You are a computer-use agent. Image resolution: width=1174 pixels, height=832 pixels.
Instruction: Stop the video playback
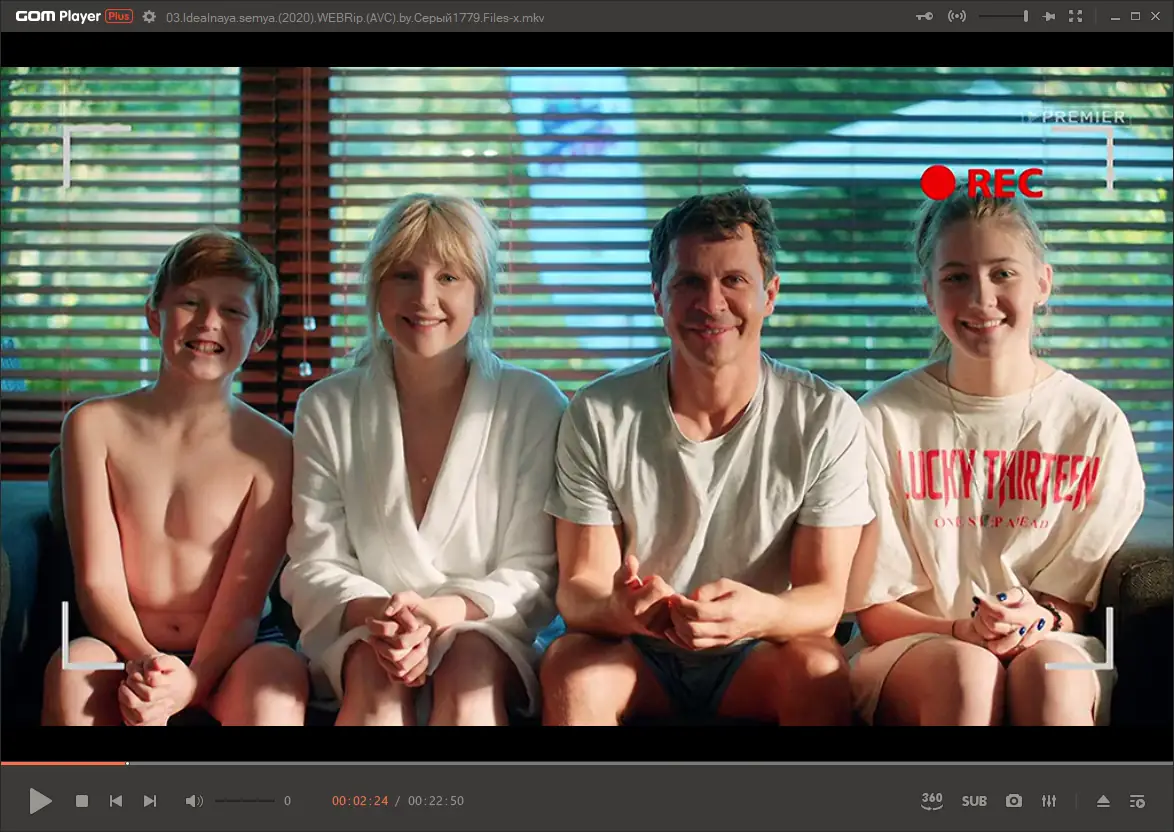click(82, 801)
